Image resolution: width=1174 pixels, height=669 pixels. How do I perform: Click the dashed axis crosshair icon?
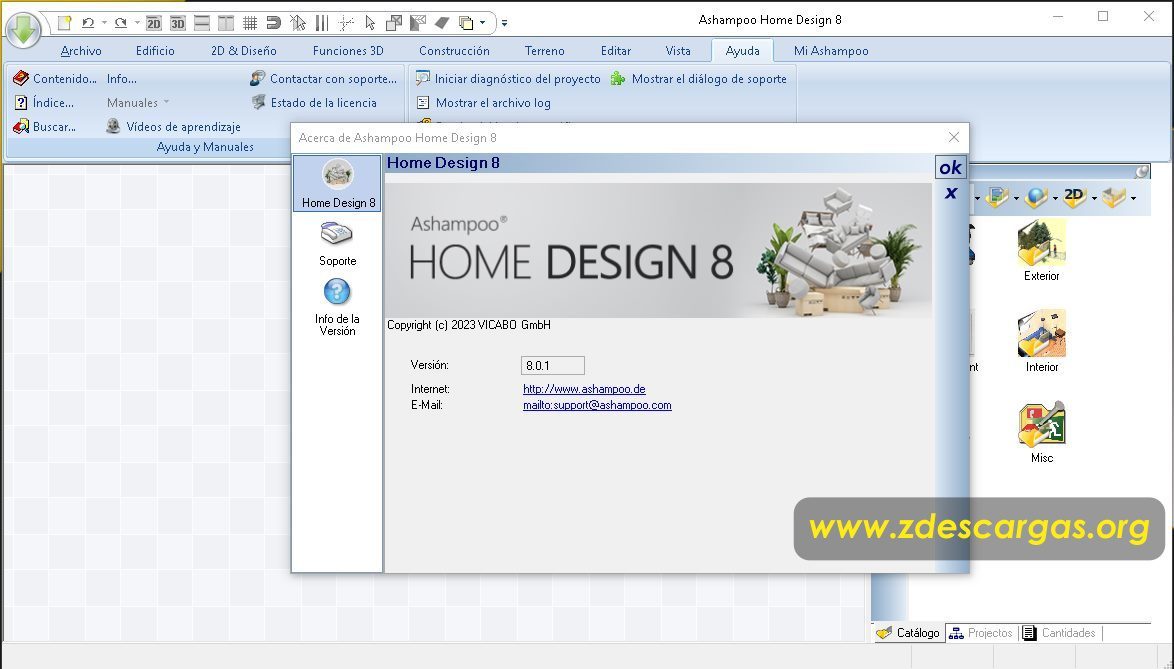pyautogui.click(x=346, y=23)
